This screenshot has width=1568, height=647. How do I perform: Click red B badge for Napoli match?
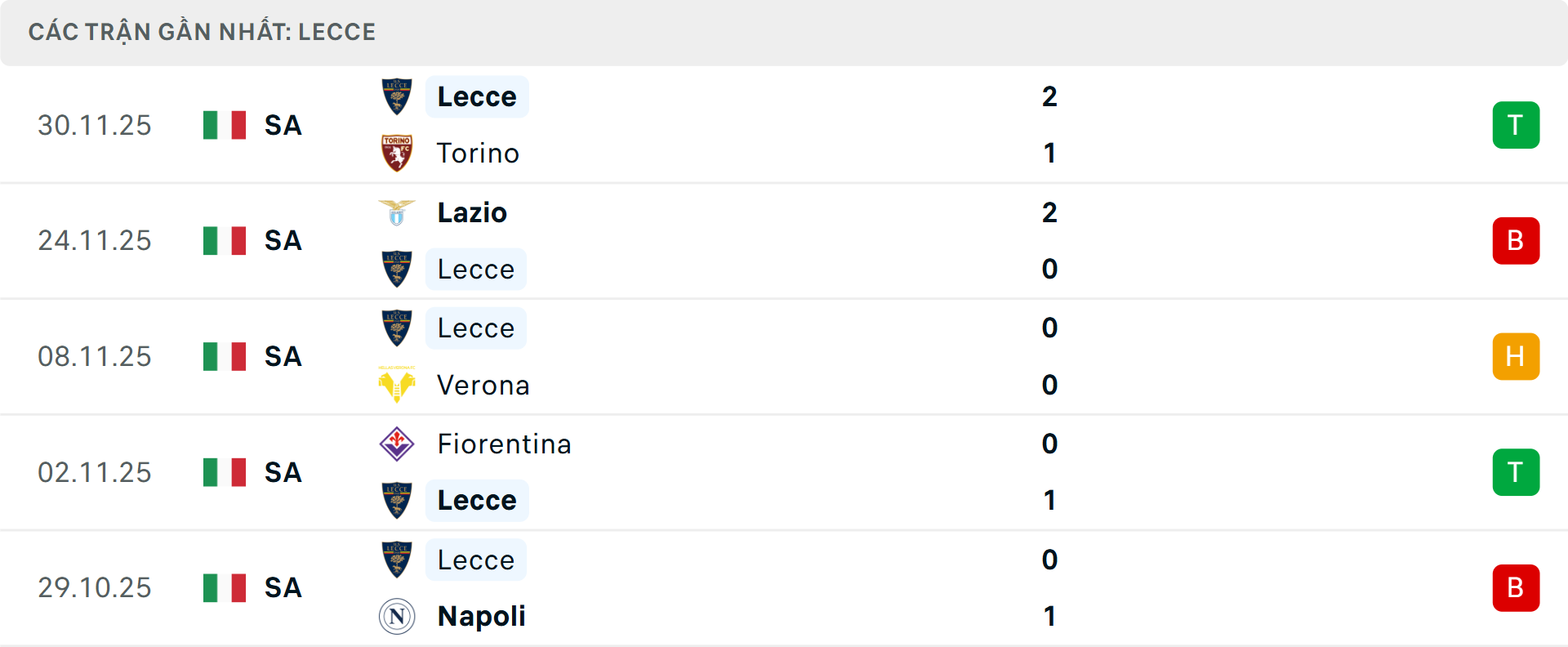[1516, 588]
